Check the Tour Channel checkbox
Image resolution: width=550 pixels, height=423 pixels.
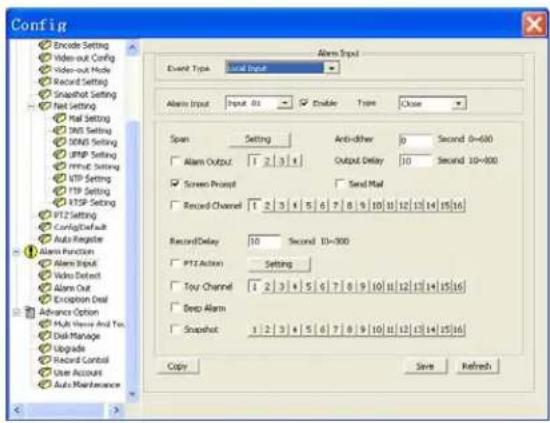[x=175, y=286]
